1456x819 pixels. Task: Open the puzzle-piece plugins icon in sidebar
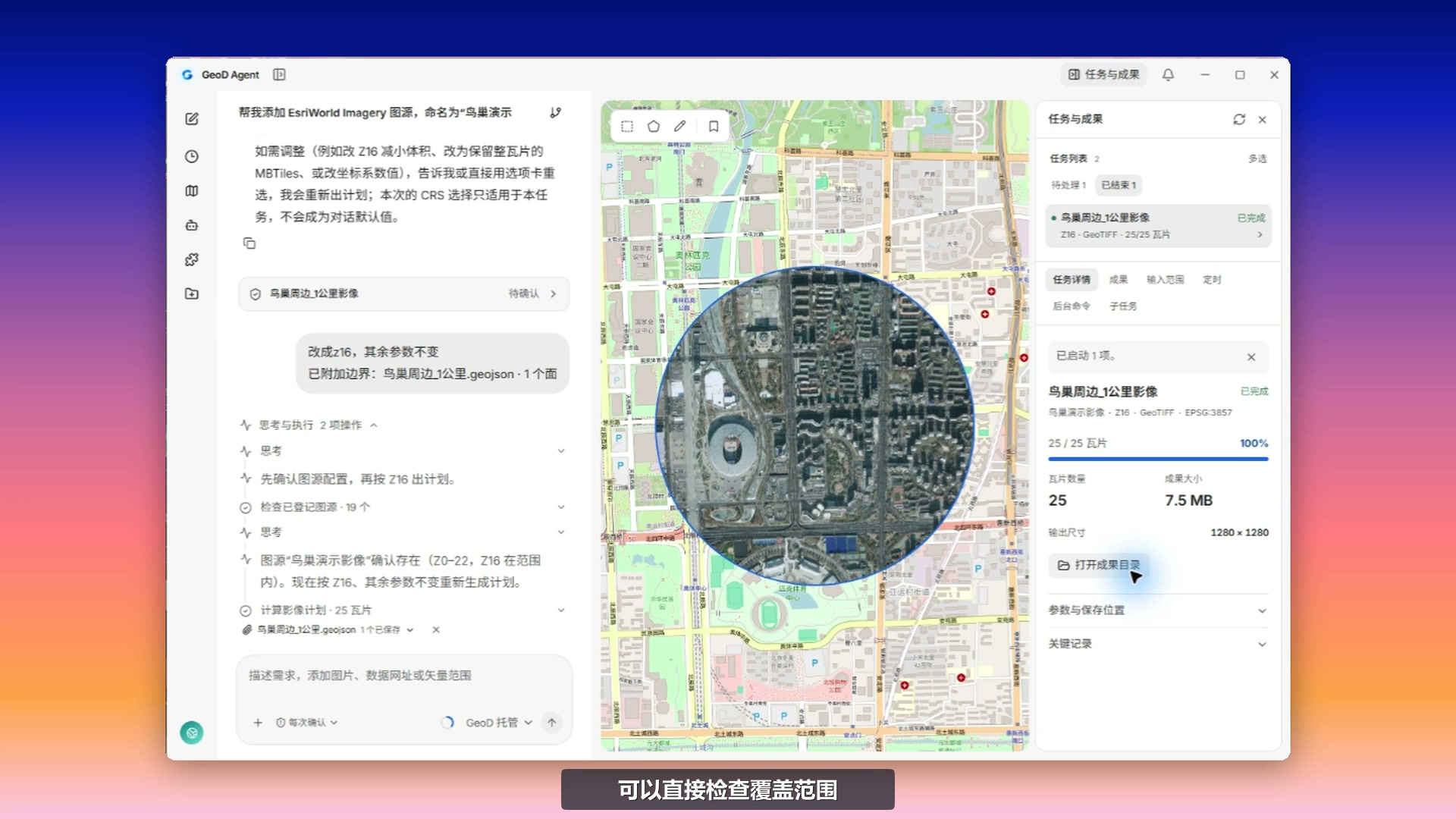pyautogui.click(x=192, y=259)
